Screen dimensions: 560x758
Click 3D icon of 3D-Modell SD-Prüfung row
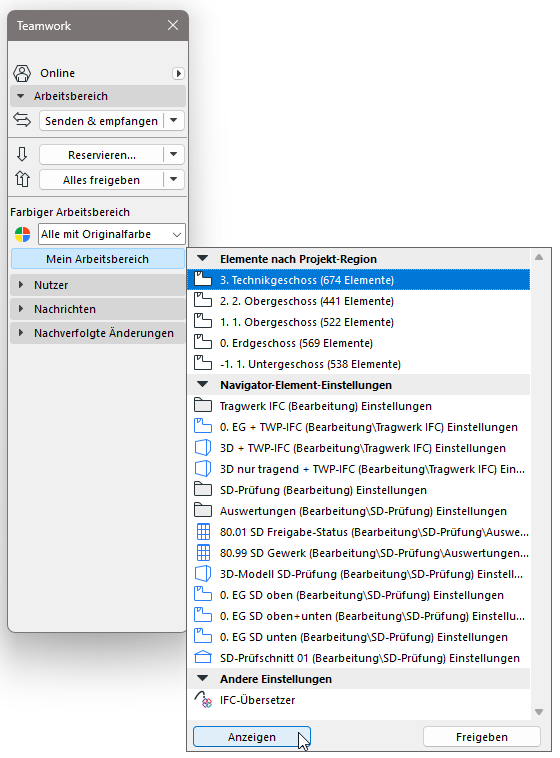point(203,573)
